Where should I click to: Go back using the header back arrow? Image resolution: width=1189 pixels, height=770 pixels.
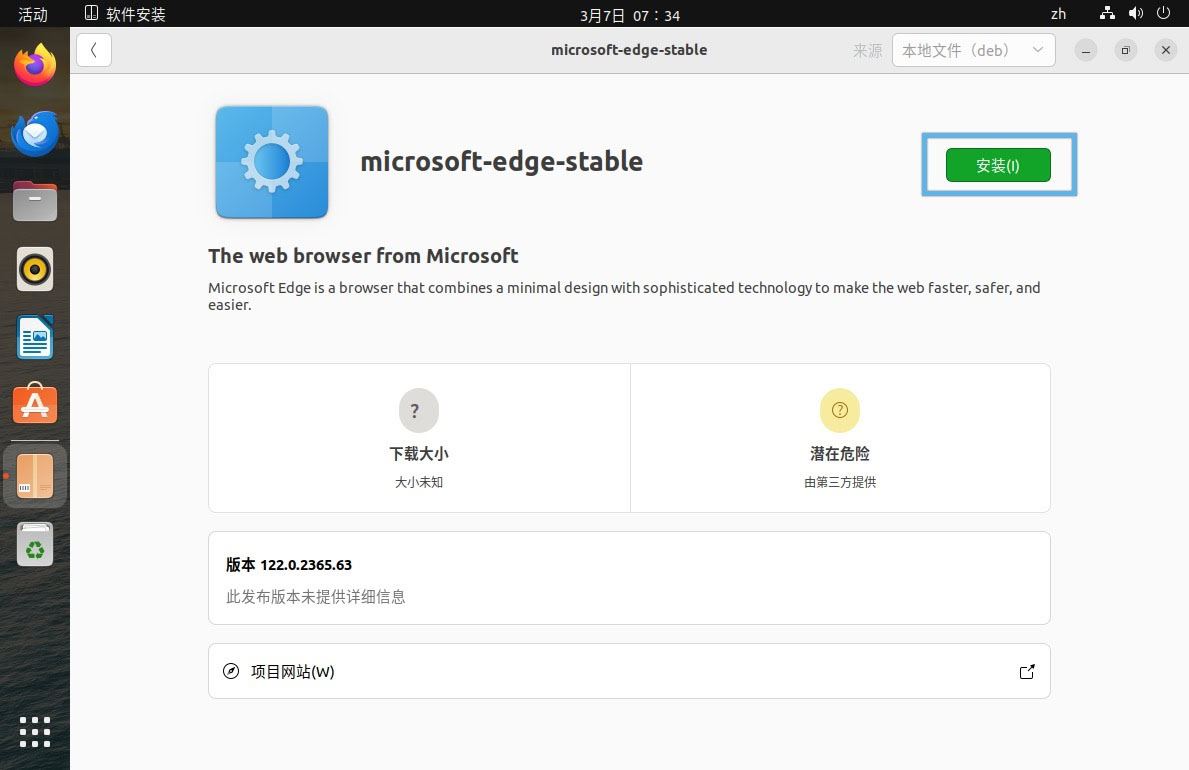94,50
